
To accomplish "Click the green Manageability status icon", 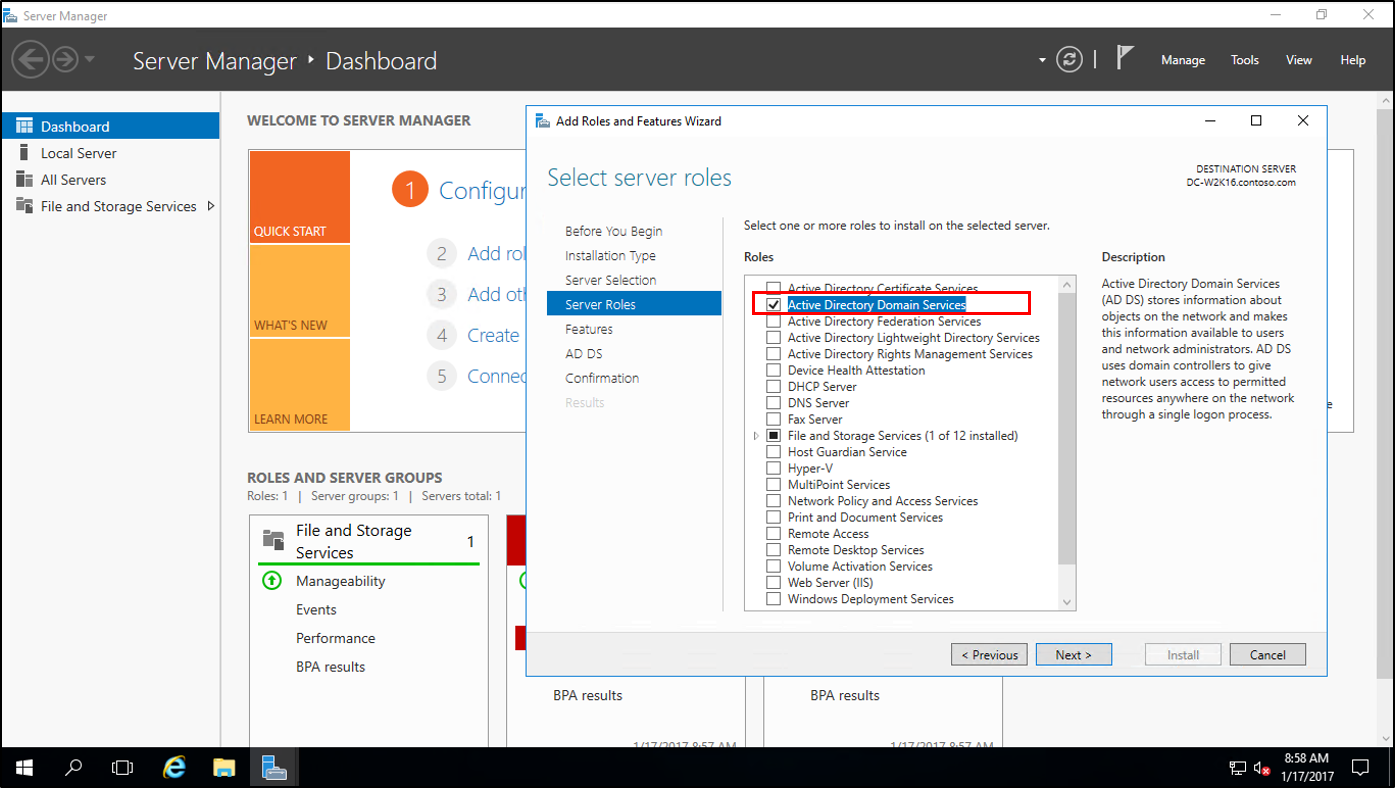I will tap(272, 581).
